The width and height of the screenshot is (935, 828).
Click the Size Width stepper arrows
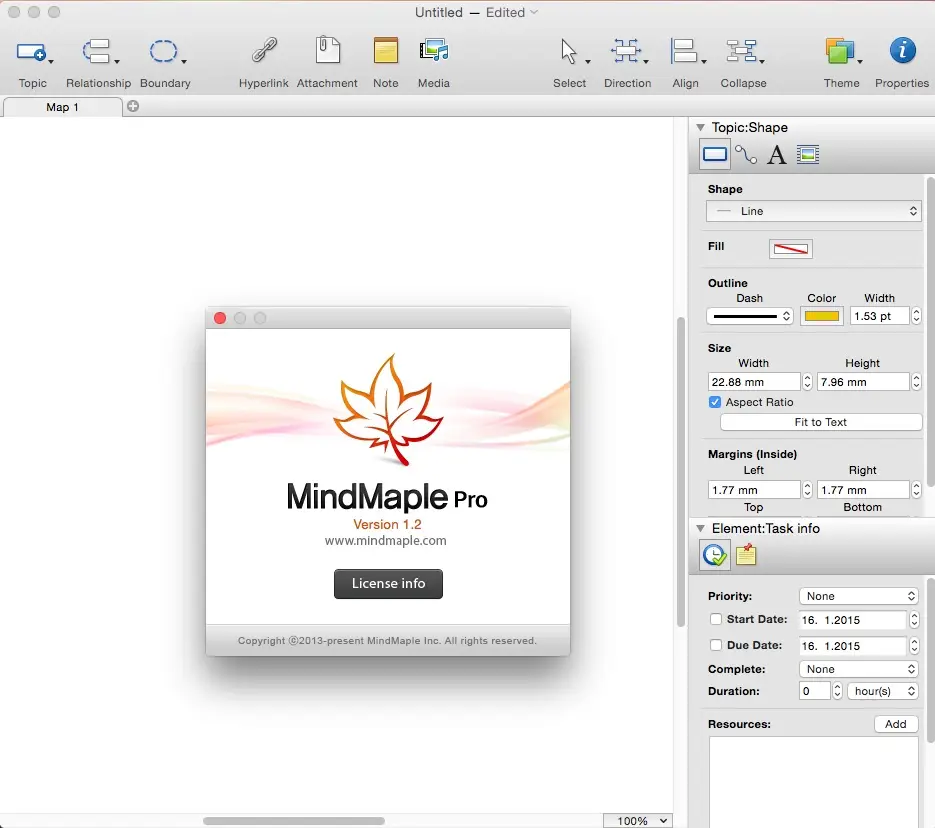[807, 382]
